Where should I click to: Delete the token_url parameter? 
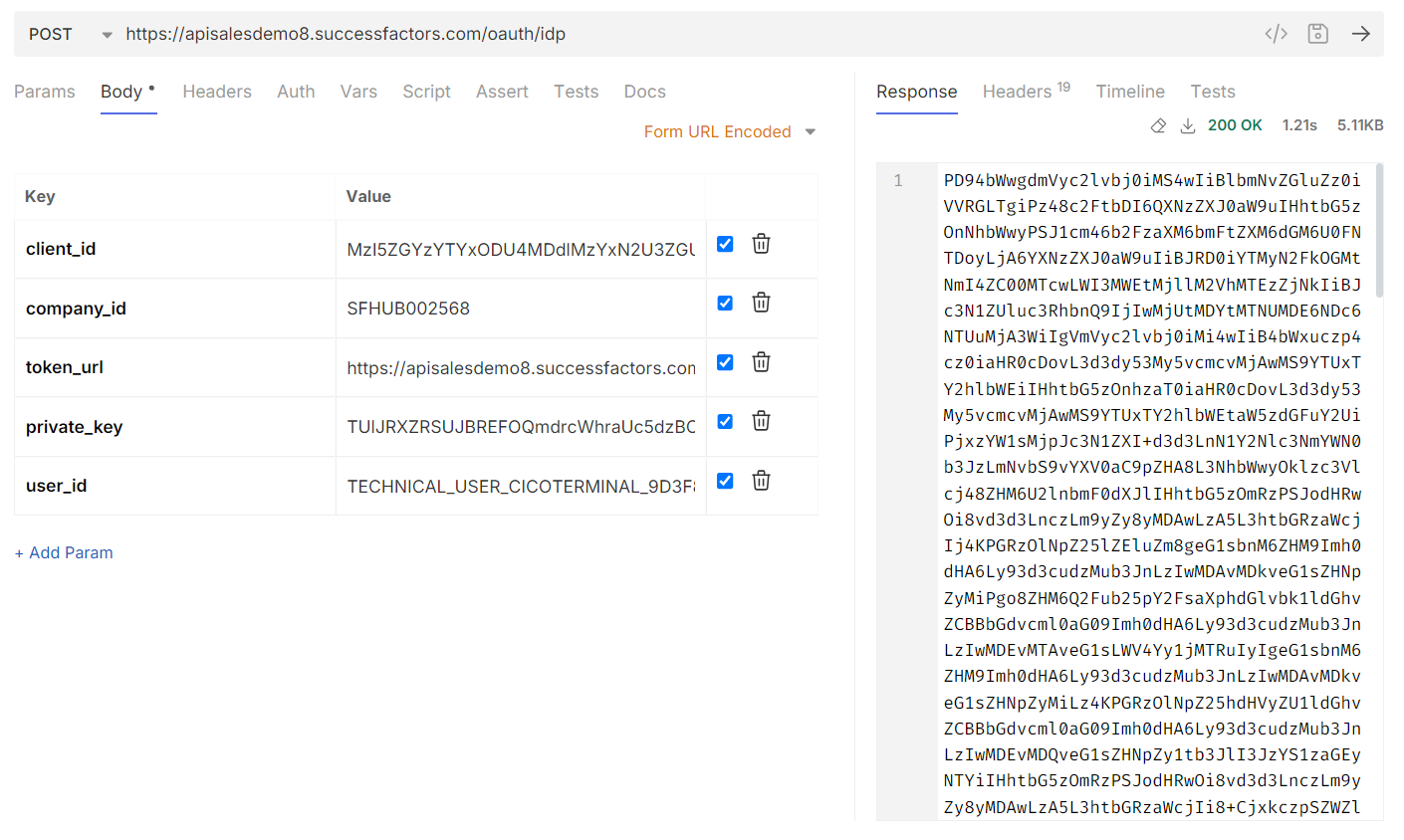[x=761, y=362]
